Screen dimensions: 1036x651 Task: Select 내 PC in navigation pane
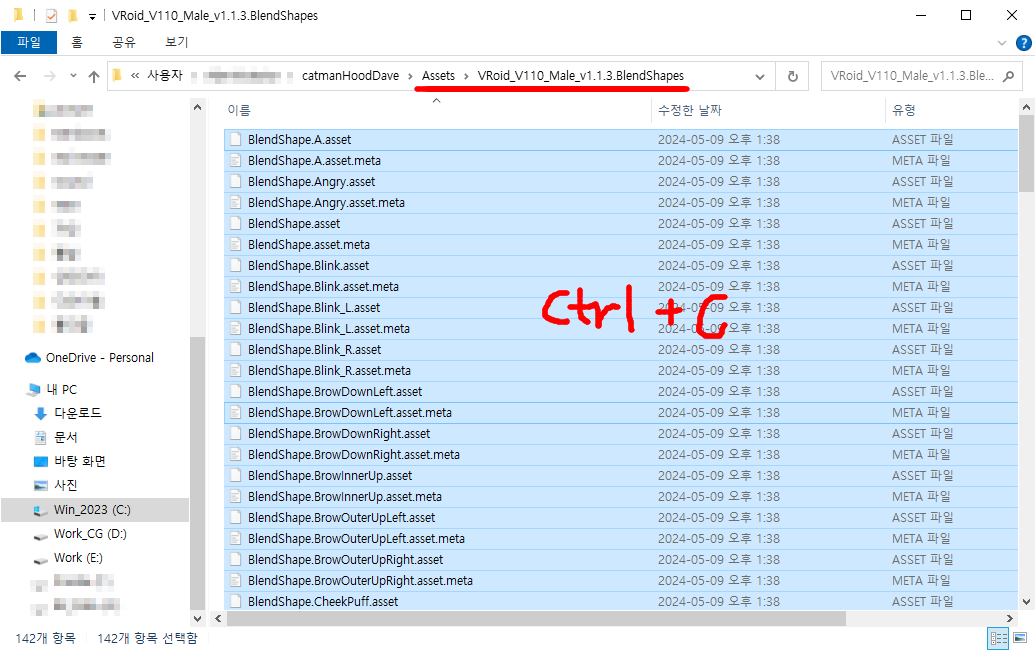[x=61, y=390]
